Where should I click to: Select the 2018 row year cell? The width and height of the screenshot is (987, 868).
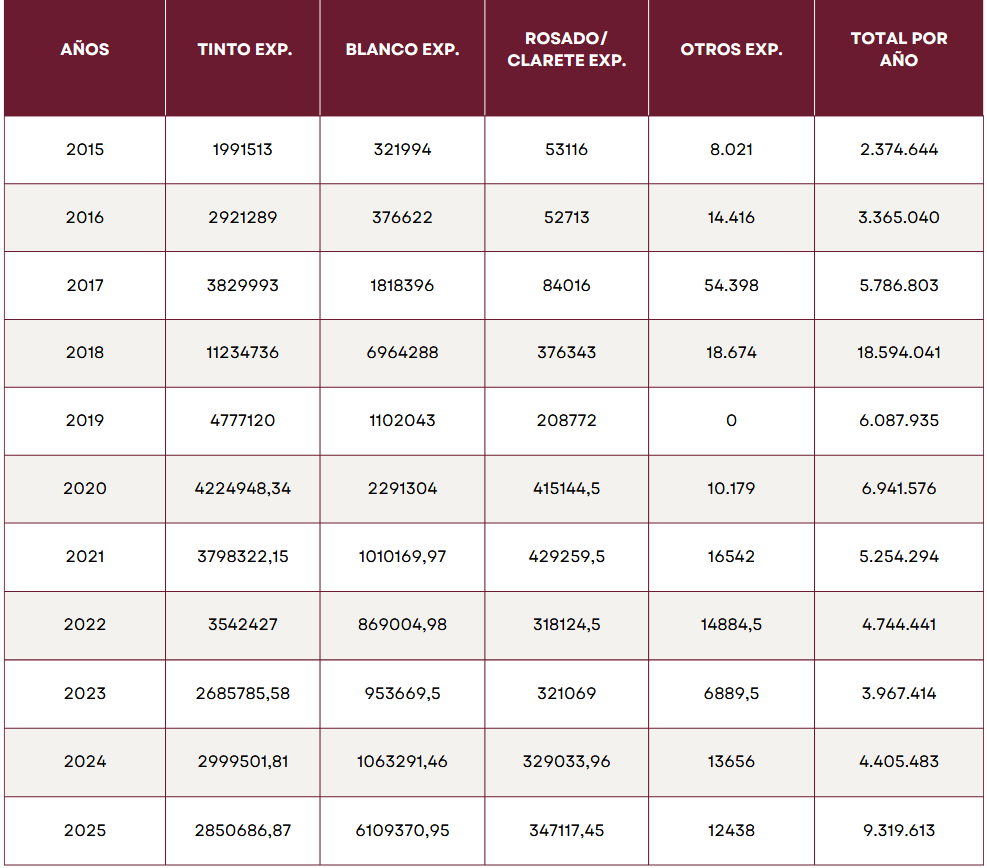(85, 353)
